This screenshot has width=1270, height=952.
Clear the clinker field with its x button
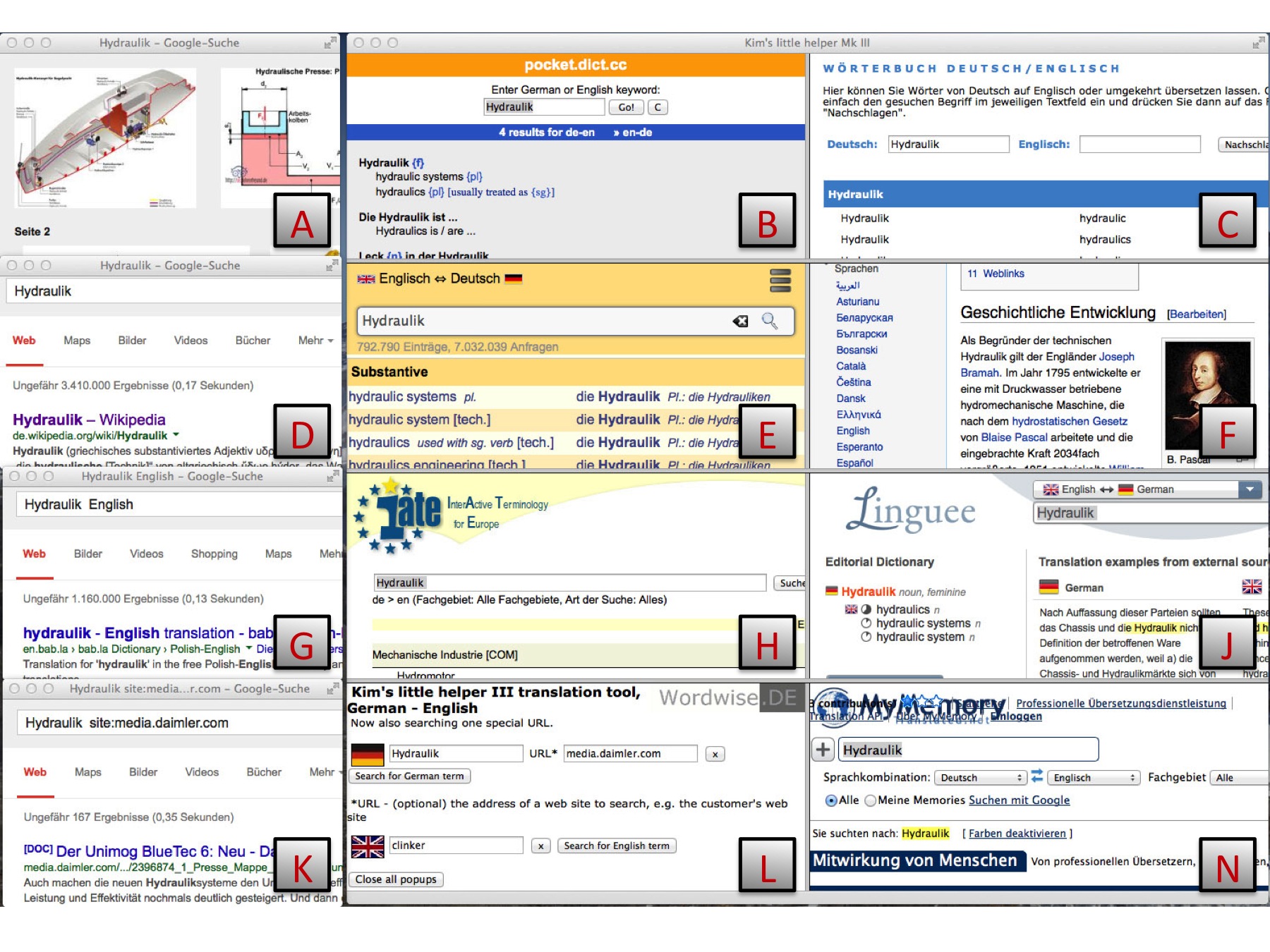(540, 846)
